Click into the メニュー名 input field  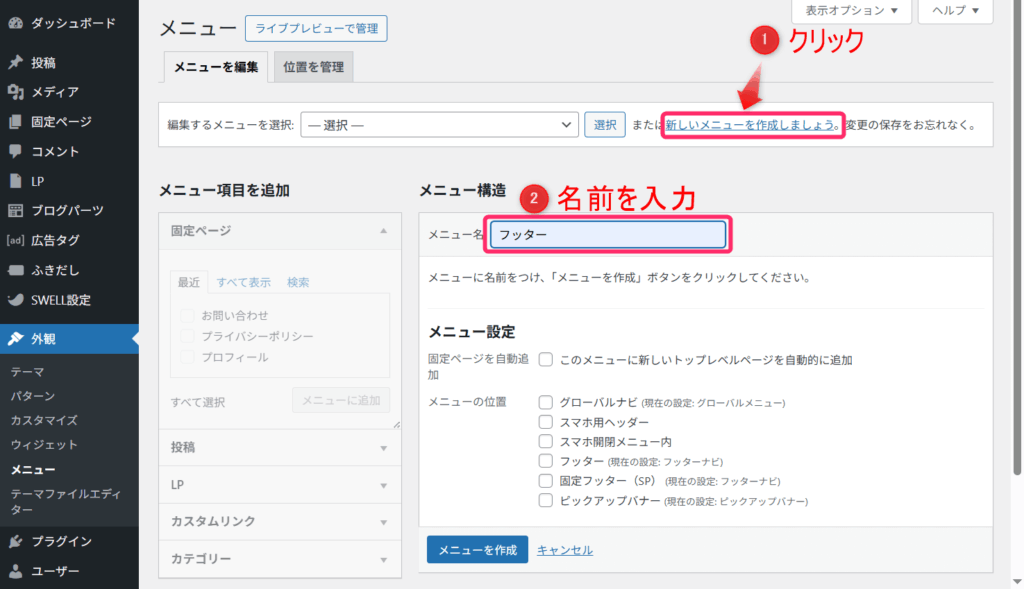tap(608, 234)
